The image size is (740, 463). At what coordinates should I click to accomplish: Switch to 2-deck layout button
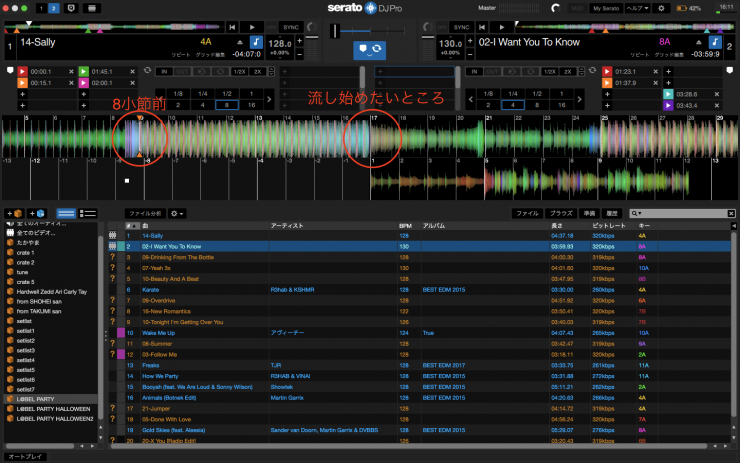click(x=54, y=8)
